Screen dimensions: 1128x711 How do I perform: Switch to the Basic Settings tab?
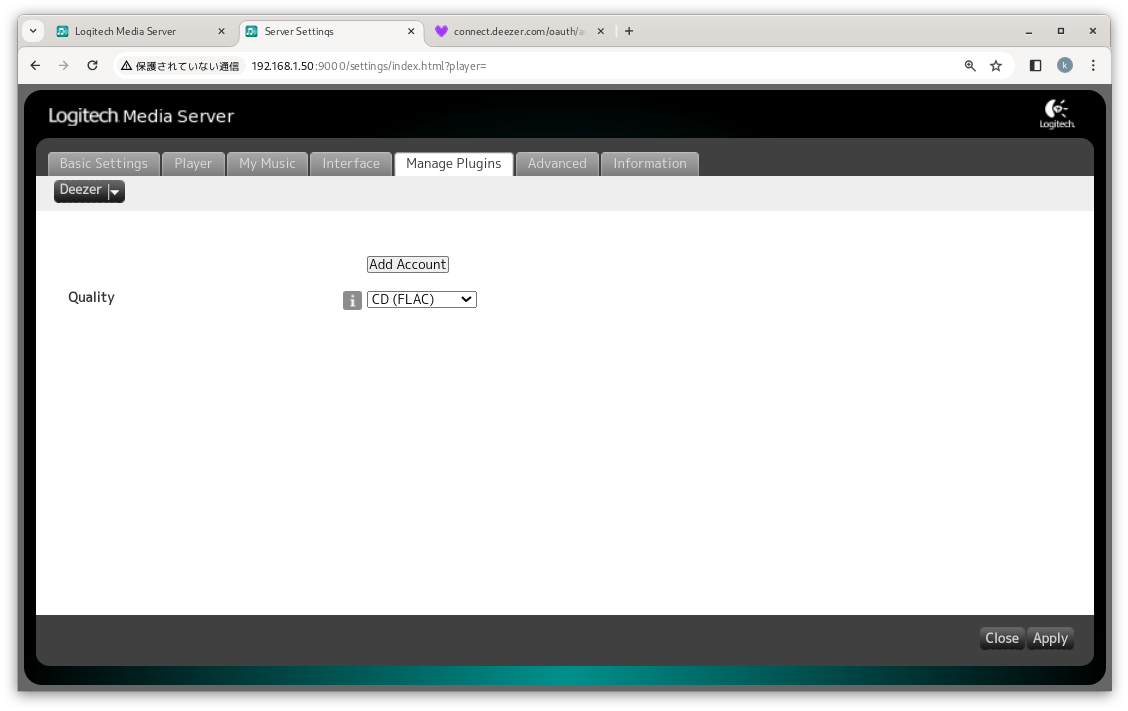tap(104, 163)
